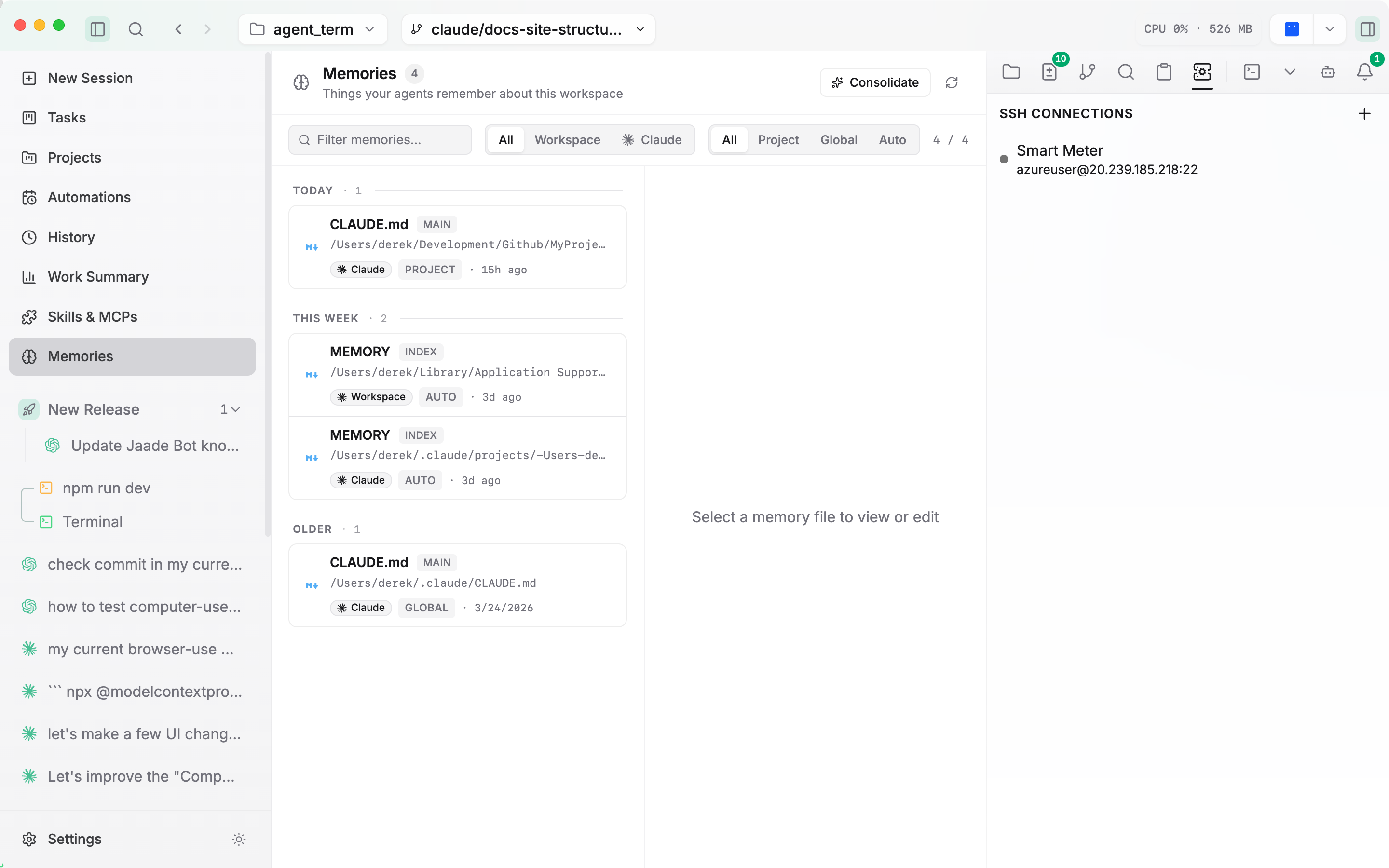
Task: Open History in the sidebar
Action: coord(132,237)
